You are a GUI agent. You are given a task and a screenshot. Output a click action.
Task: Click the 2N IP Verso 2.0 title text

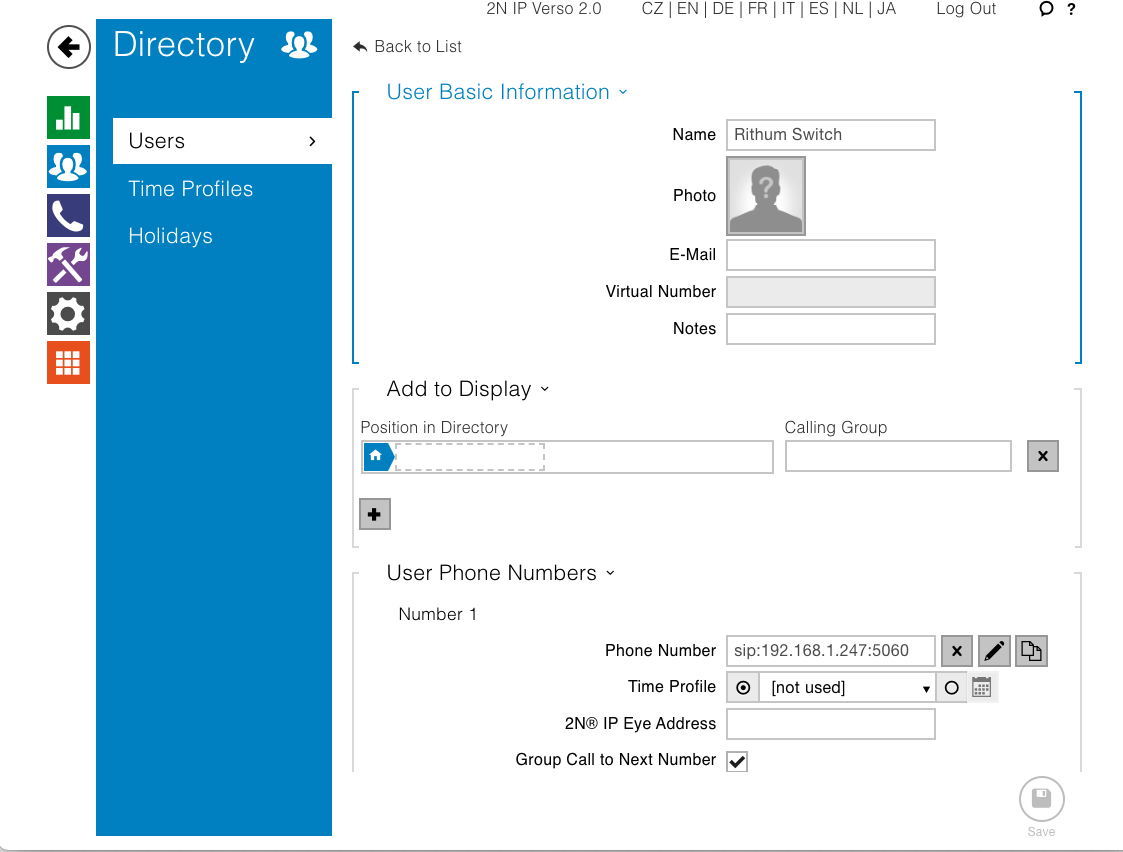point(544,9)
